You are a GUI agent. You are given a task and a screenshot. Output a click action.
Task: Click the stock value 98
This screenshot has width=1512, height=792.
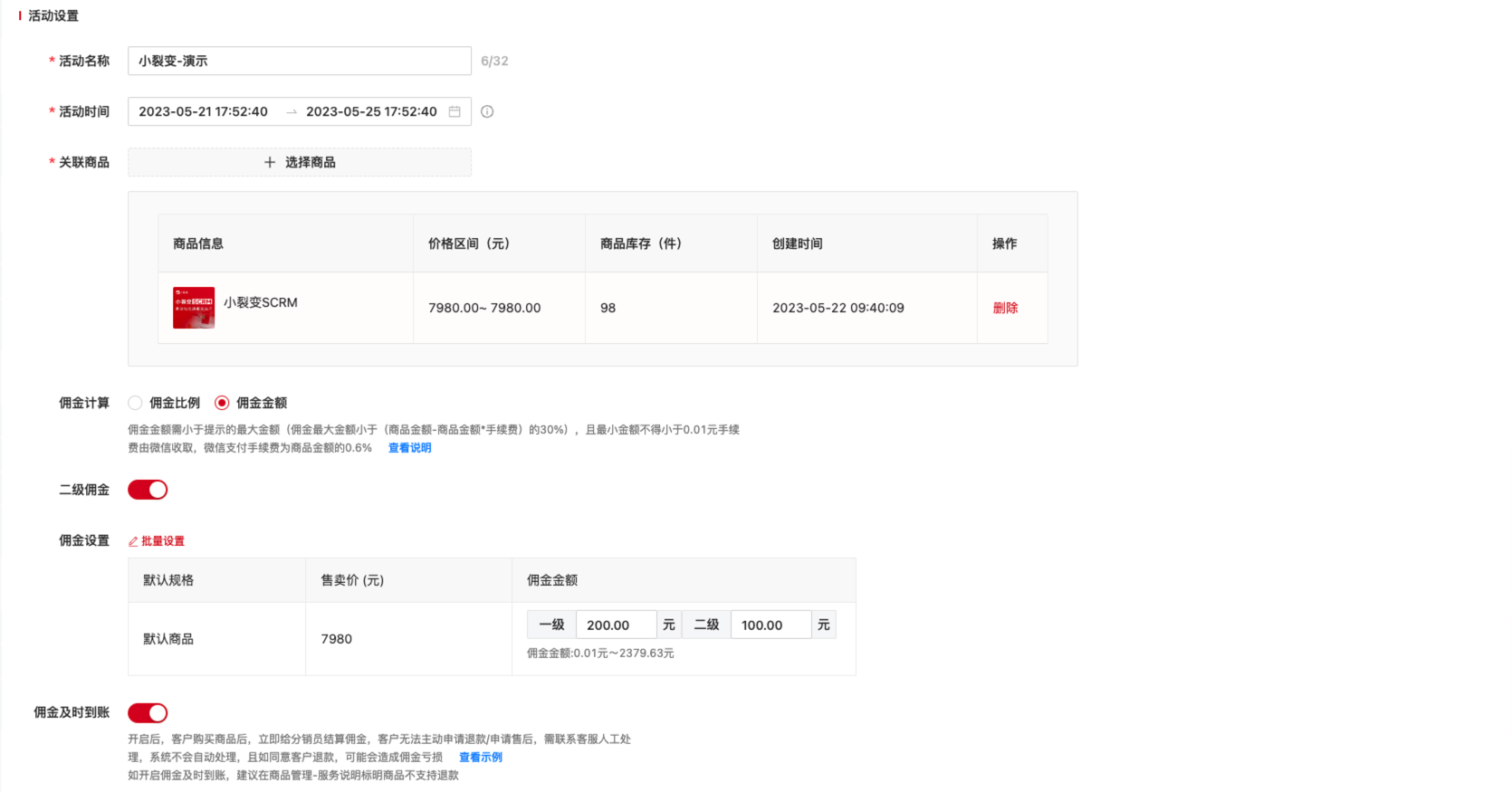[x=608, y=308]
